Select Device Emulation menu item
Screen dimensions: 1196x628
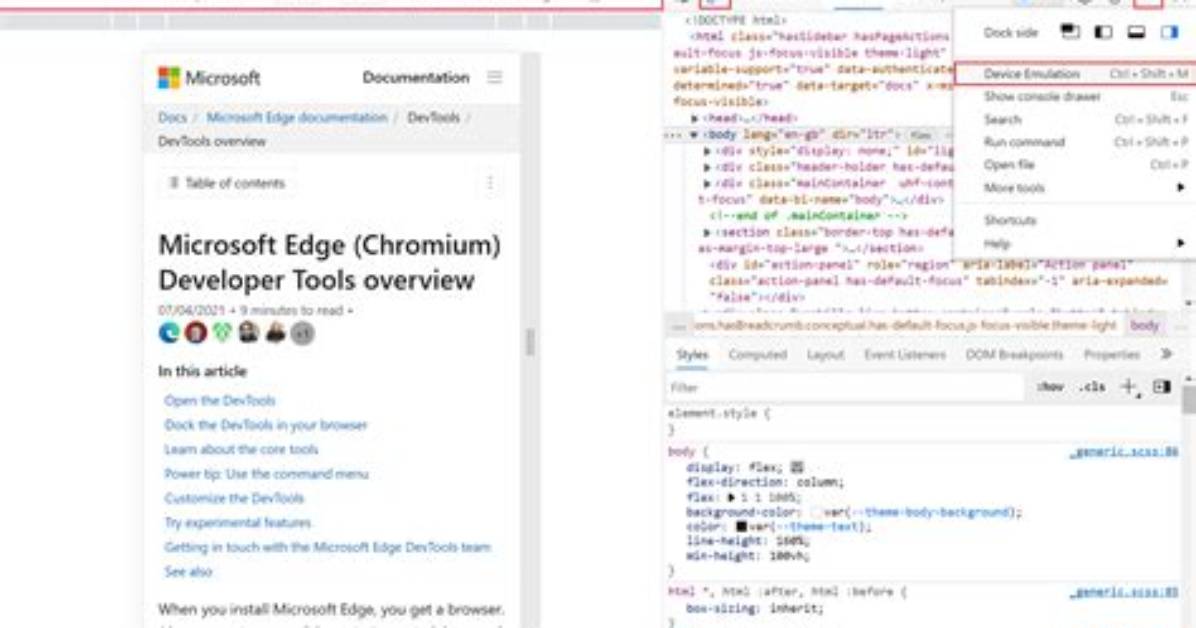pyautogui.click(x=1075, y=74)
